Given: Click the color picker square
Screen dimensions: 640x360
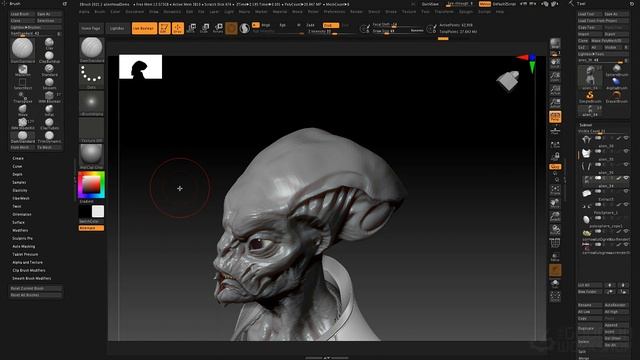Looking at the screenshot, I should click(91, 185).
